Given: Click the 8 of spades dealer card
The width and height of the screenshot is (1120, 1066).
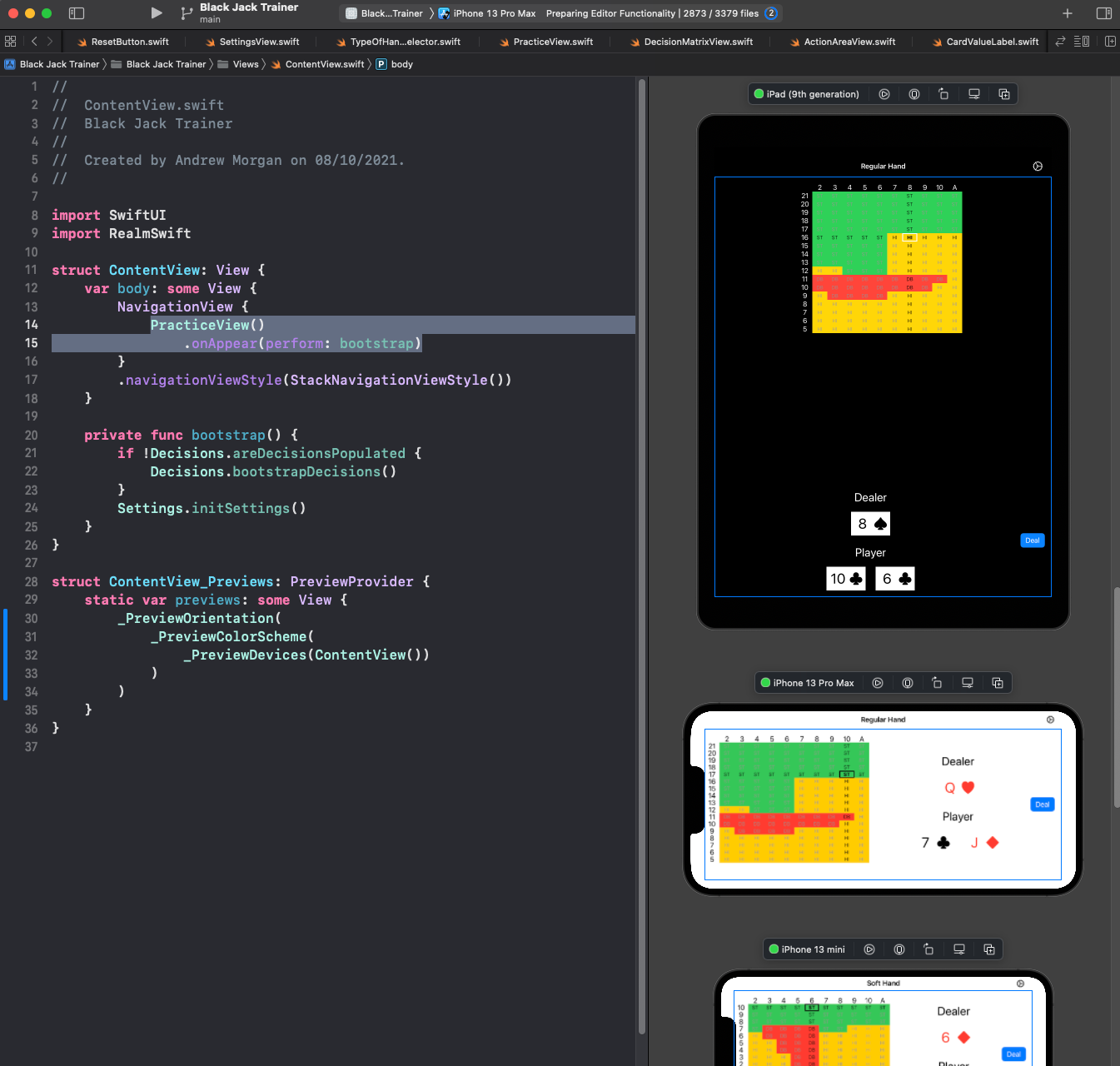Looking at the screenshot, I should pyautogui.click(x=870, y=524).
